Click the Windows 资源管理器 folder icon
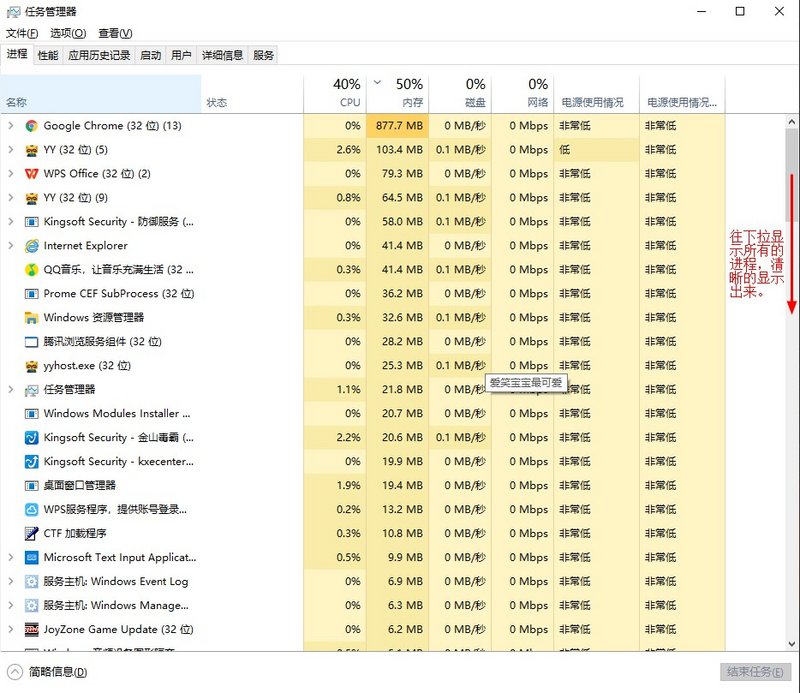This screenshot has height=693, width=800. pyautogui.click(x=32, y=318)
